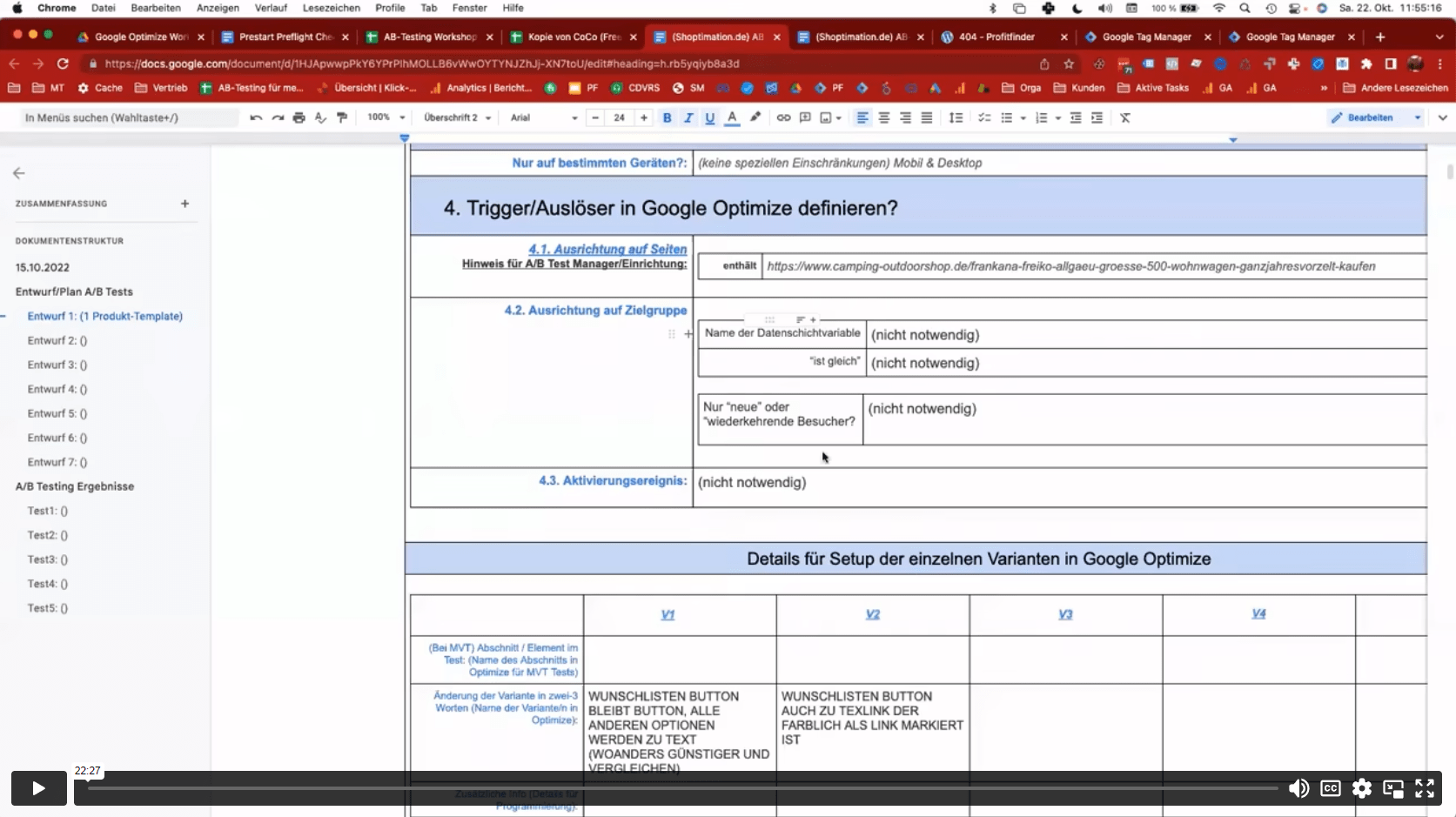
Task: Expand the Arial font dropdown
Action: (x=543, y=117)
